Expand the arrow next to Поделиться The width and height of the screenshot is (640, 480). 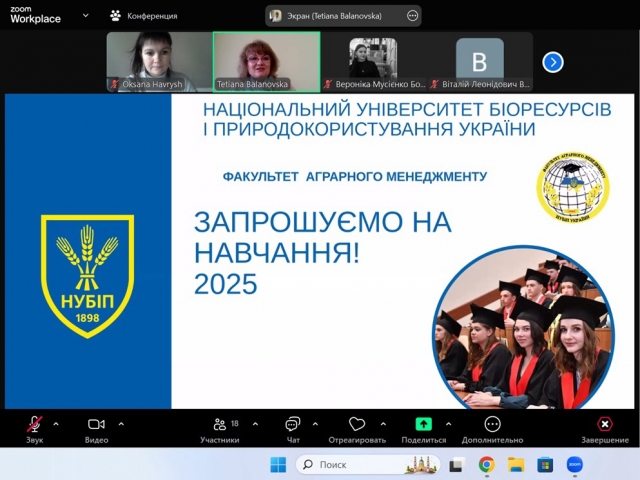point(449,424)
